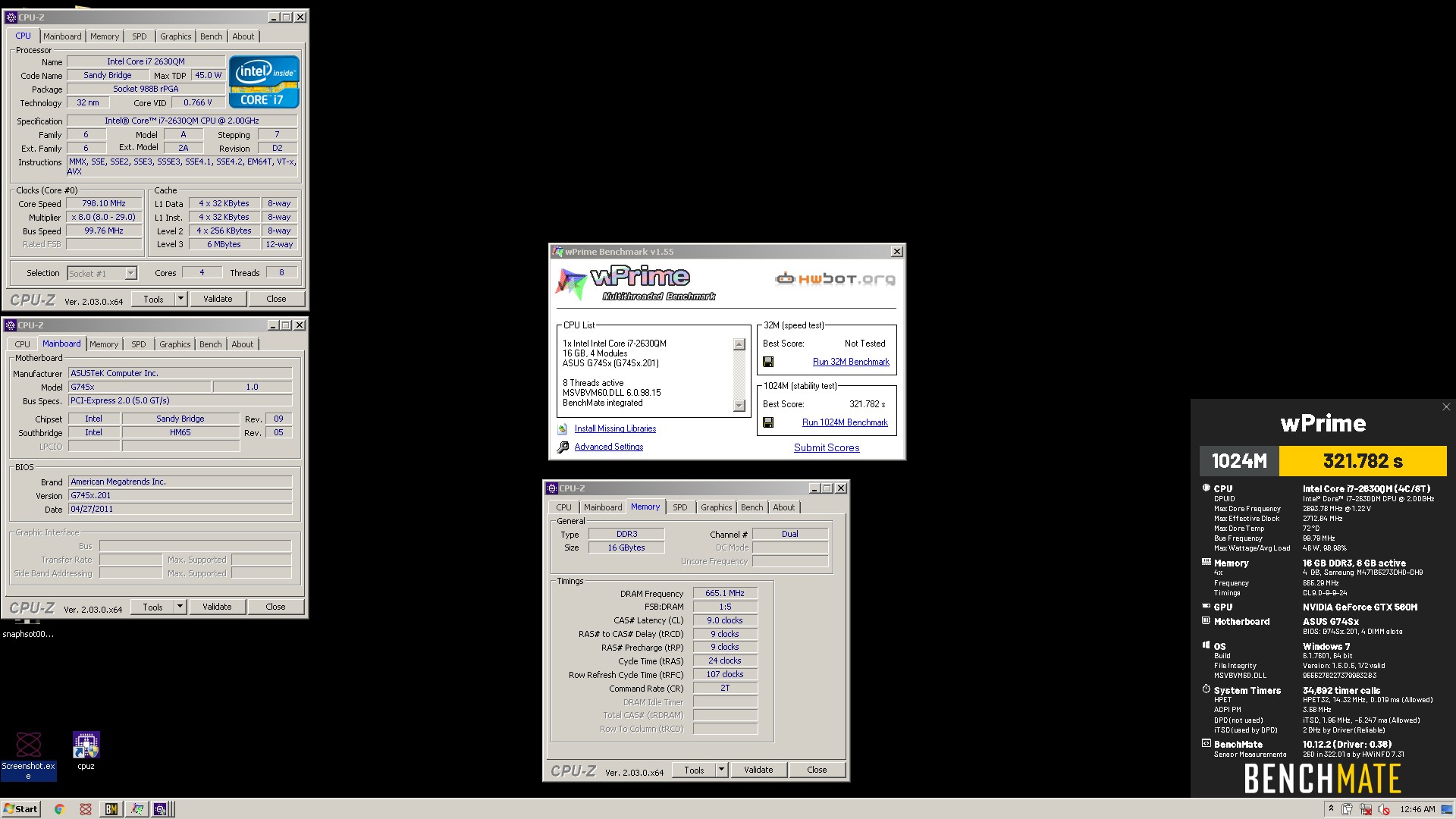Open the Start menu

(x=20, y=809)
